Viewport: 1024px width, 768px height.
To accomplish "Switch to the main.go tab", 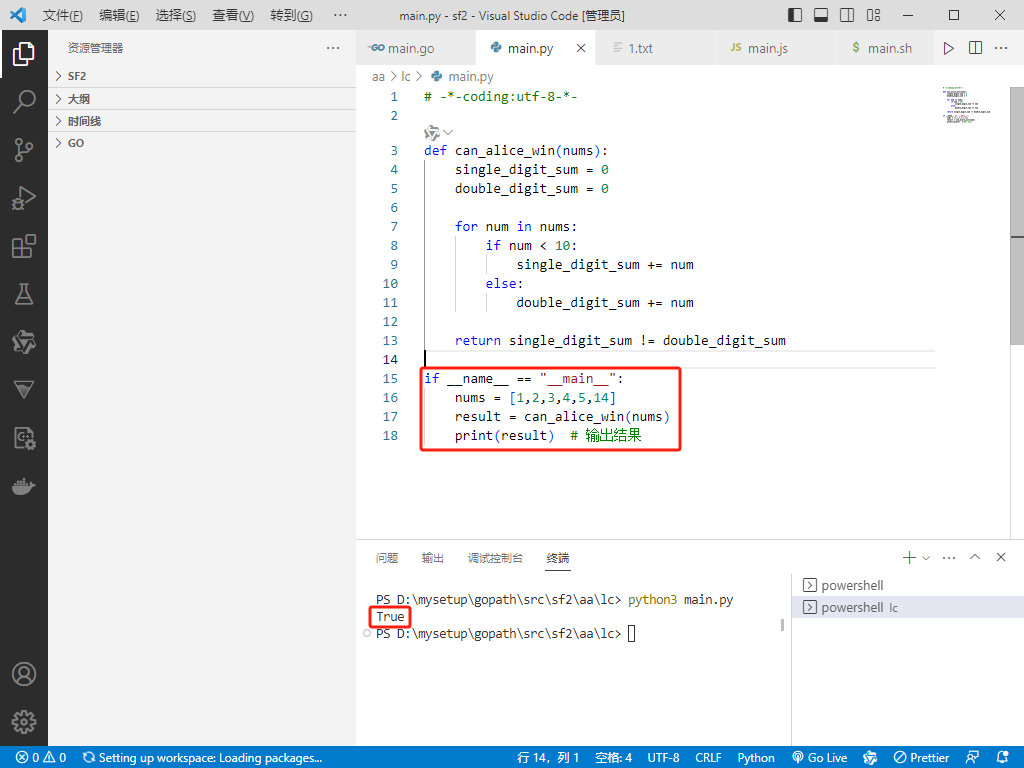I will click(x=417, y=48).
